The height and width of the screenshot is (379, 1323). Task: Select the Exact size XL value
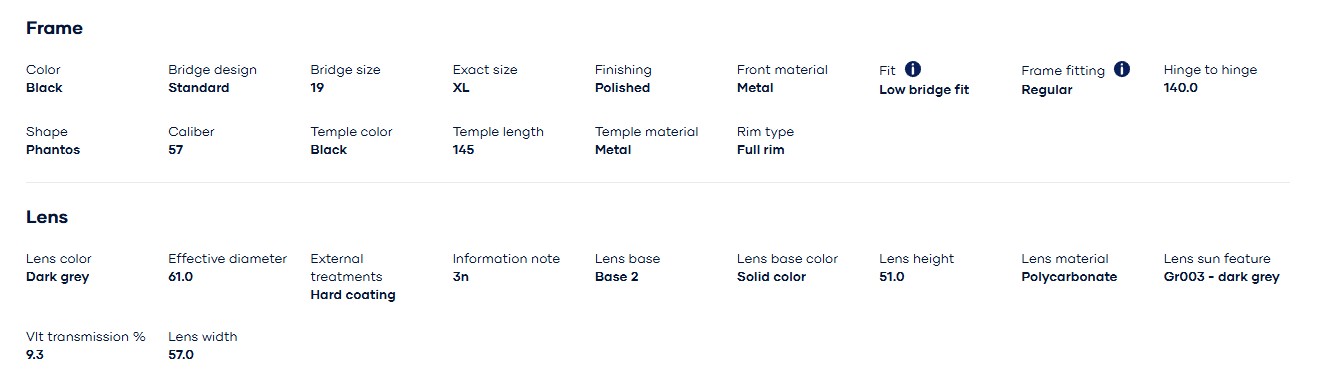pos(461,88)
